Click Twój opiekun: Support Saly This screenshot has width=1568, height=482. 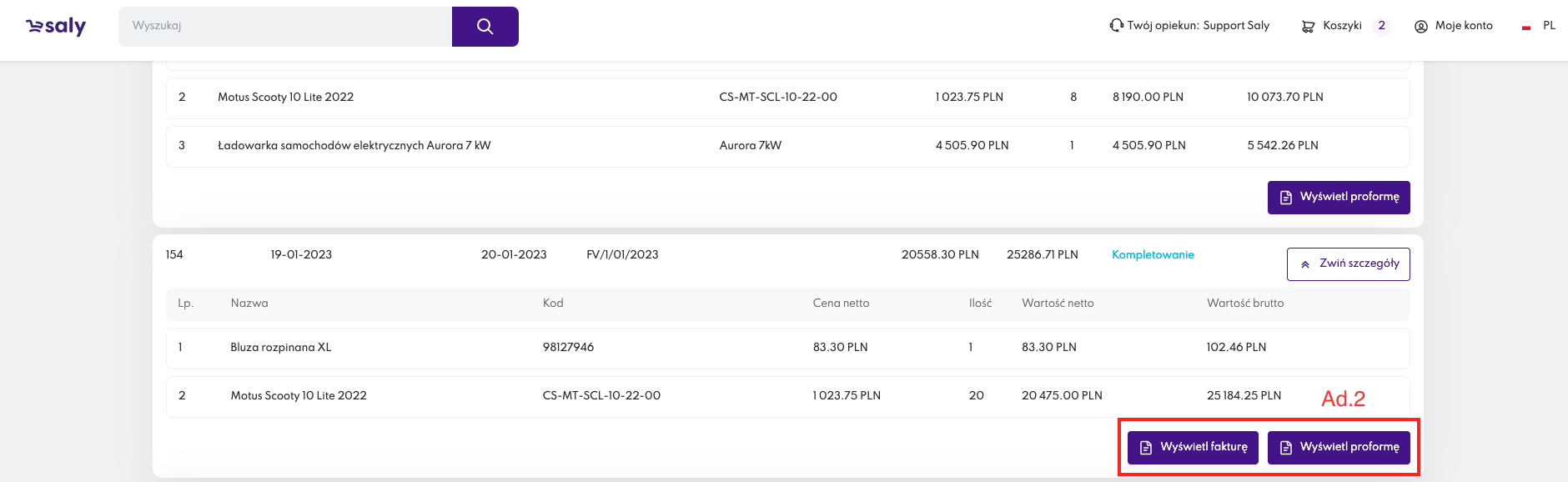pos(1198,26)
